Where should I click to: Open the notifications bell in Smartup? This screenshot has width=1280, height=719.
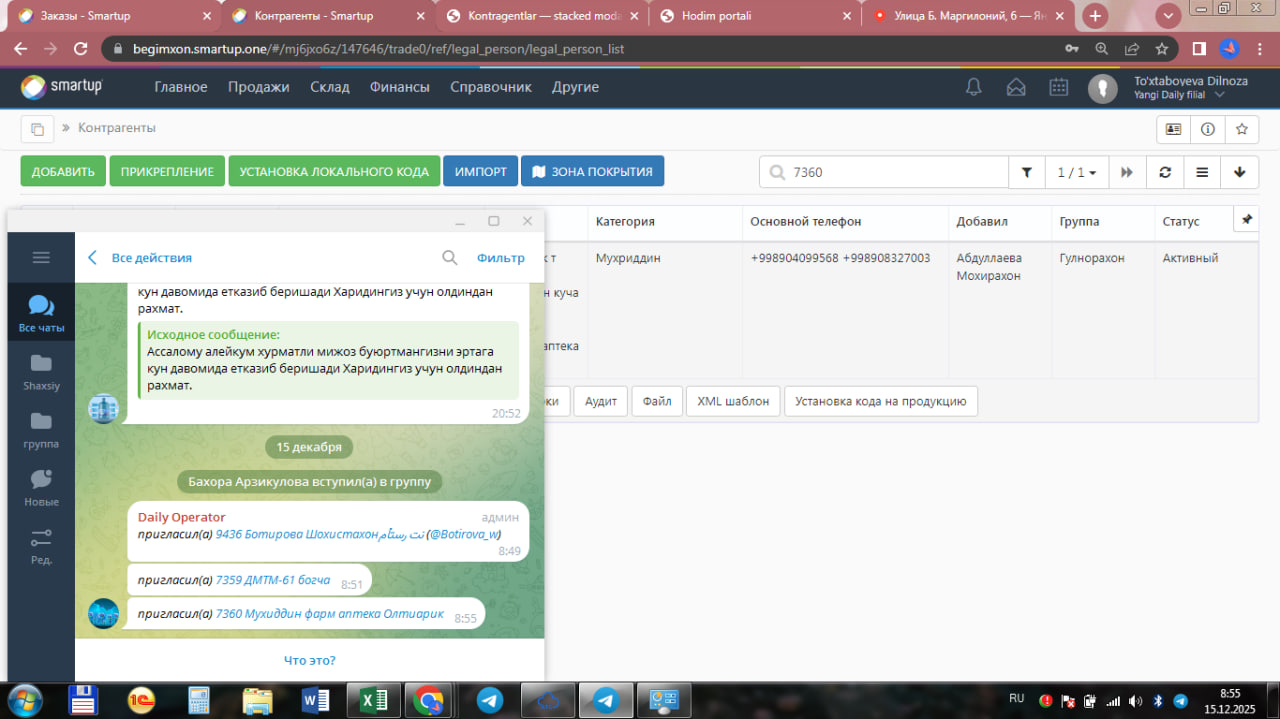coord(973,87)
